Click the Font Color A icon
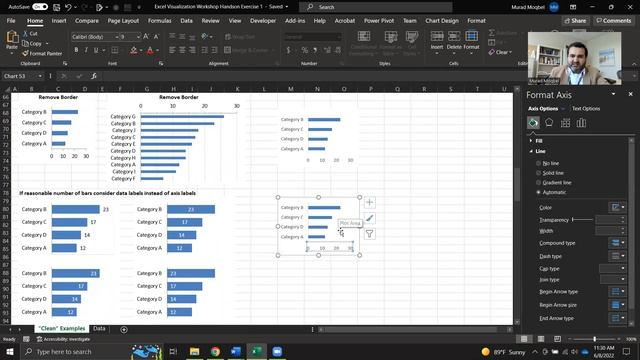Image resolution: width=640 pixels, height=360 pixels. click(150, 50)
